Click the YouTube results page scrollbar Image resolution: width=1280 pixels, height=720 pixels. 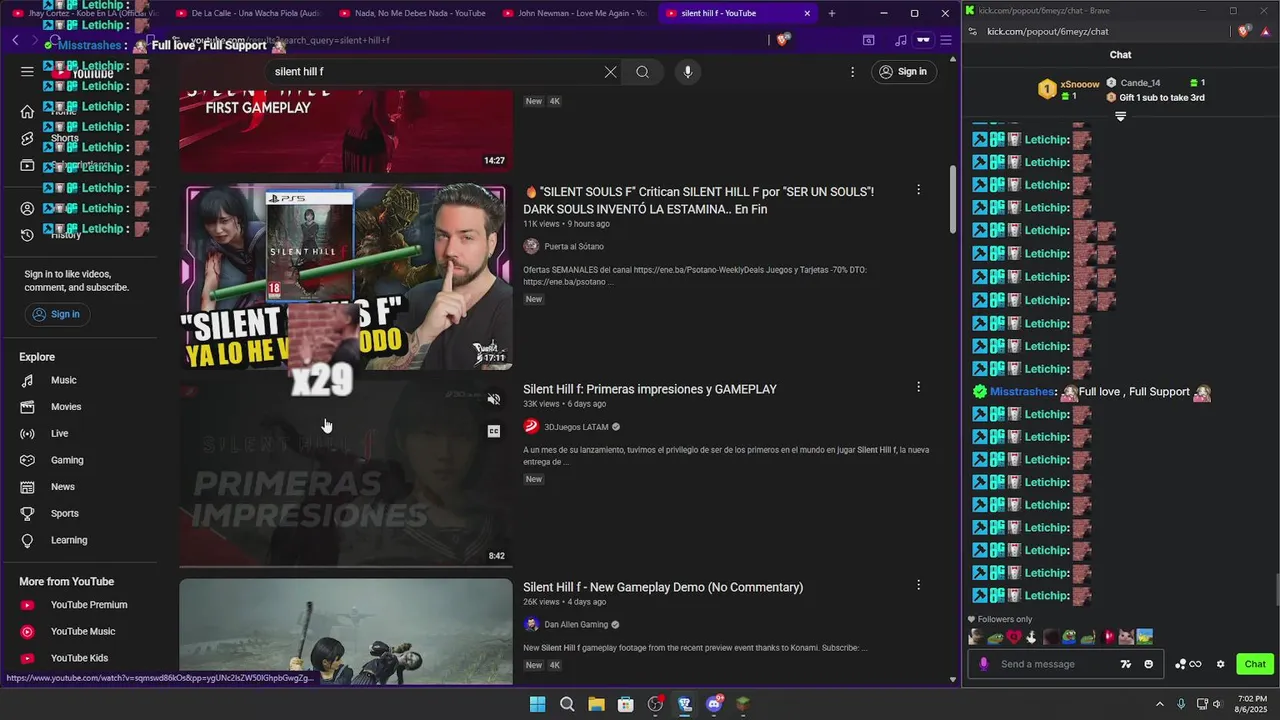(952, 200)
